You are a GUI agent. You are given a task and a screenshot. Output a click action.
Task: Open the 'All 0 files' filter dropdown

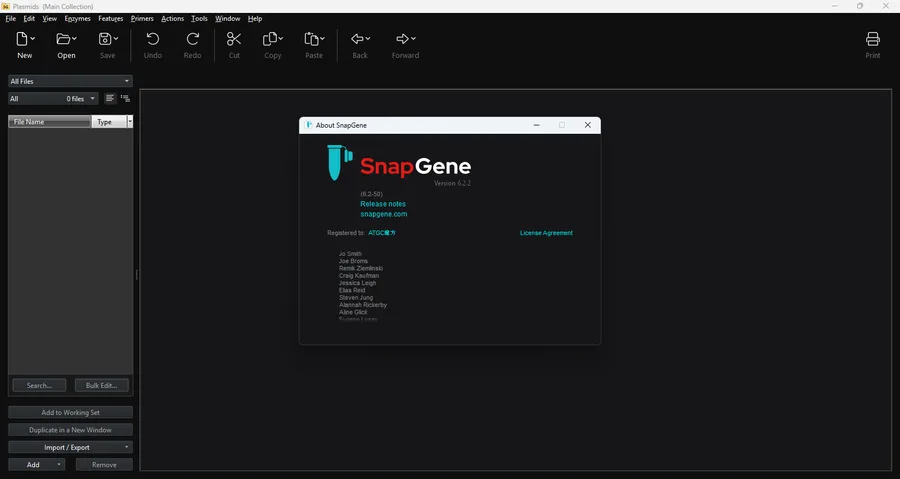(53, 99)
